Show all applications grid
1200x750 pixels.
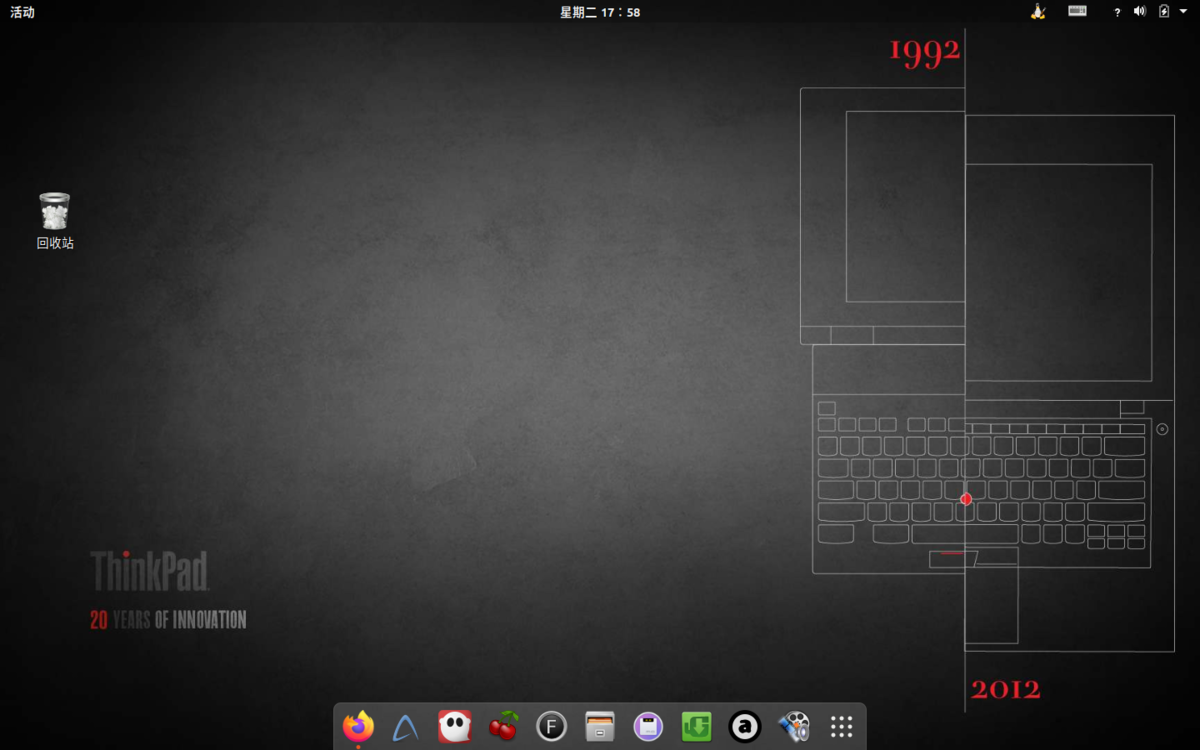(x=841, y=726)
